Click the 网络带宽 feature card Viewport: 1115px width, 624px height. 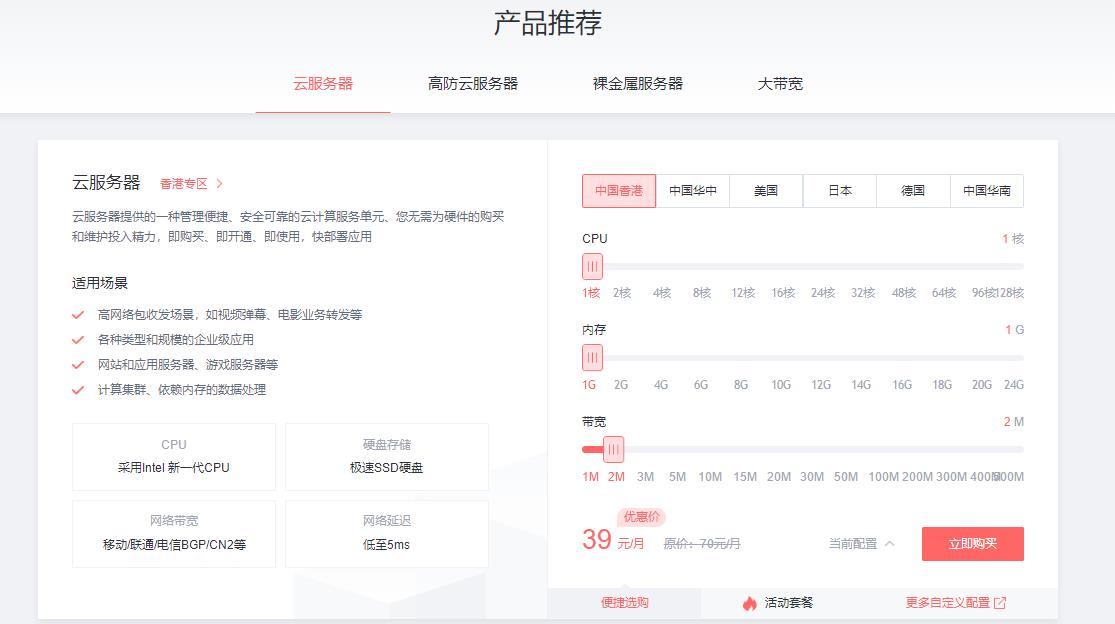[x=174, y=533]
